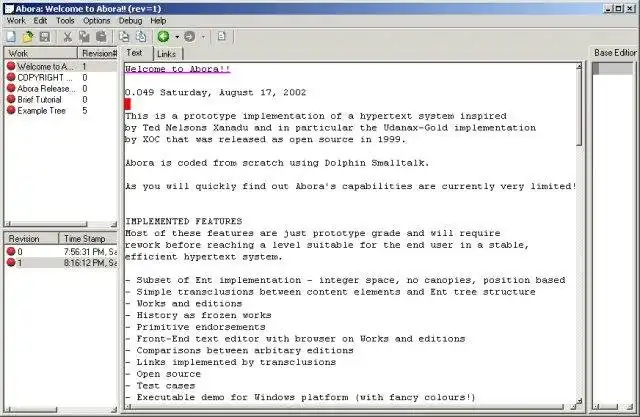
Task: Click the Copy toolbar icon
Action: point(84,37)
